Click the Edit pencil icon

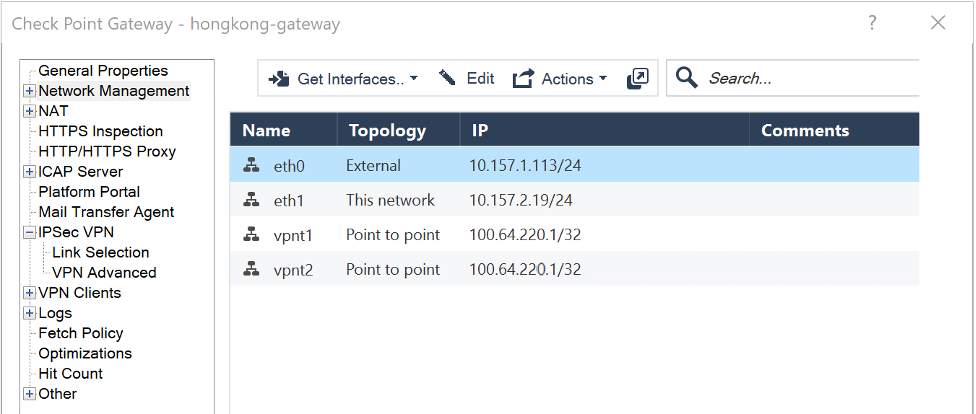447,78
